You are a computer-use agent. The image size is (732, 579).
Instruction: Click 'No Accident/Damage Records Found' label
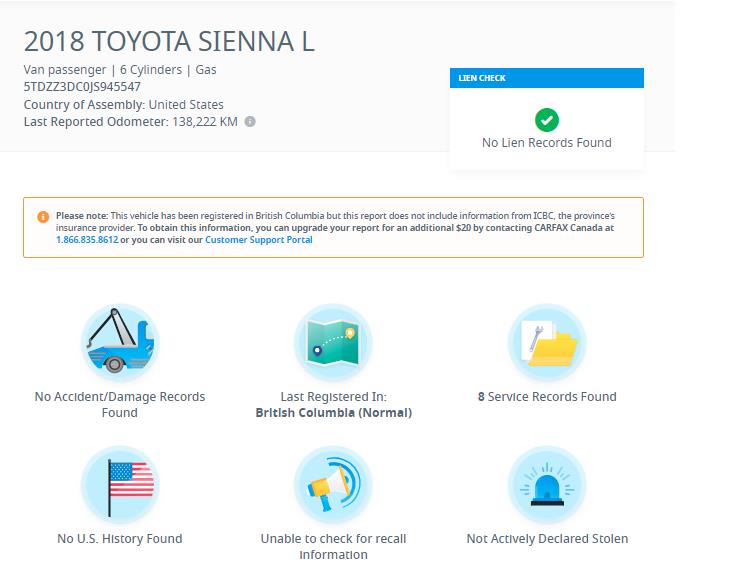pyautogui.click(x=120, y=404)
